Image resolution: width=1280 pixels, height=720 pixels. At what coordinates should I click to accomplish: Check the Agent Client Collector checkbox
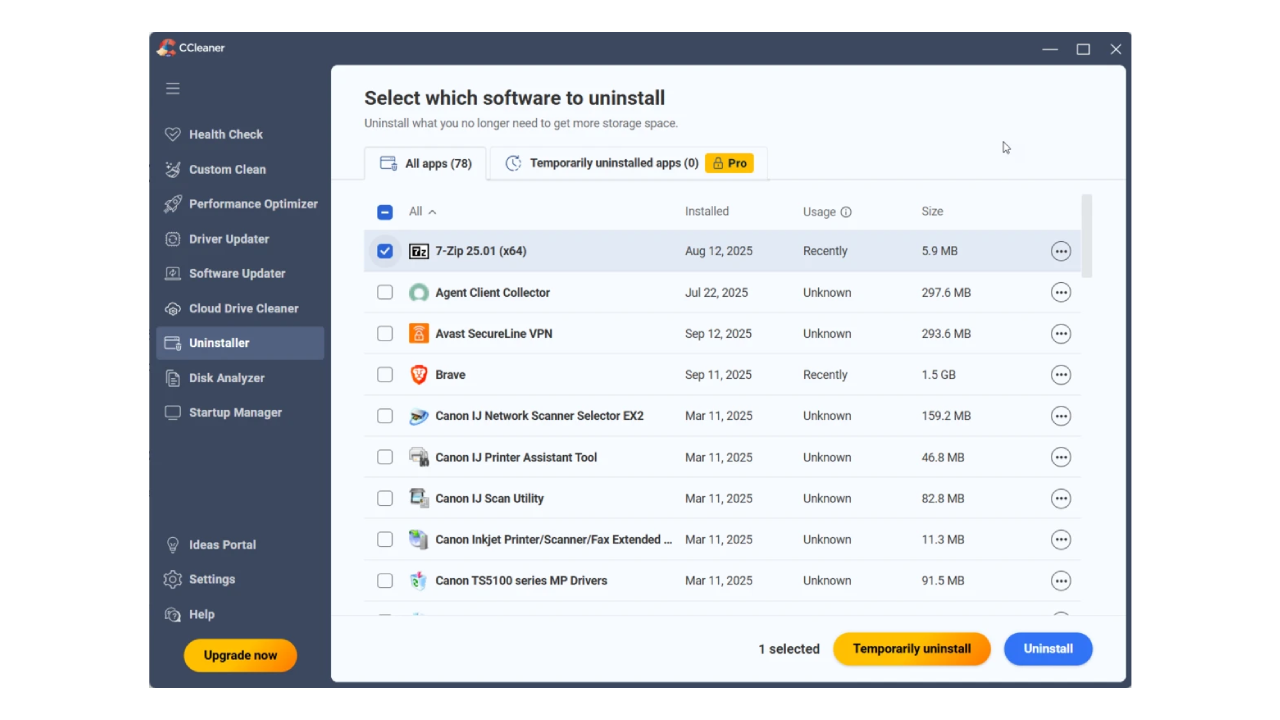385,292
